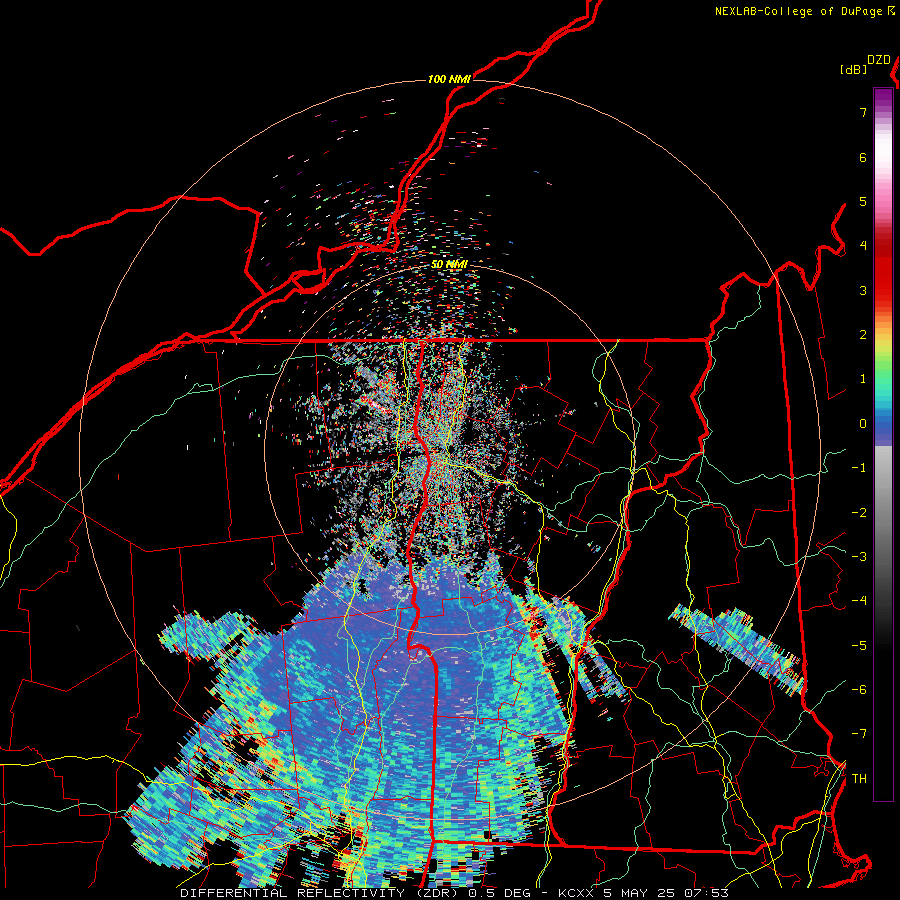Image resolution: width=900 pixels, height=900 pixels.
Task: Click the 5 value on the color scale
Action: point(863,201)
